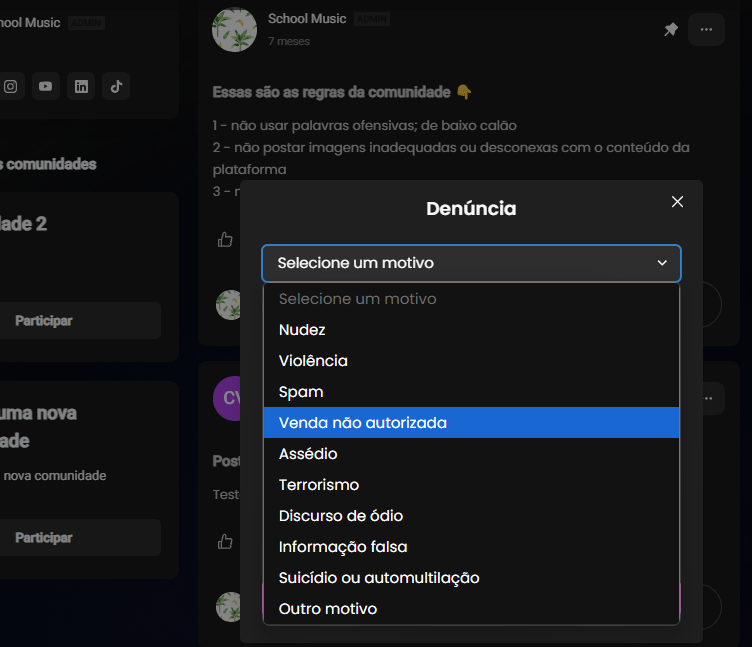Pick Assédio in the dropdown list
The height and width of the screenshot is (647, 752).
click(x=471, y=454)
